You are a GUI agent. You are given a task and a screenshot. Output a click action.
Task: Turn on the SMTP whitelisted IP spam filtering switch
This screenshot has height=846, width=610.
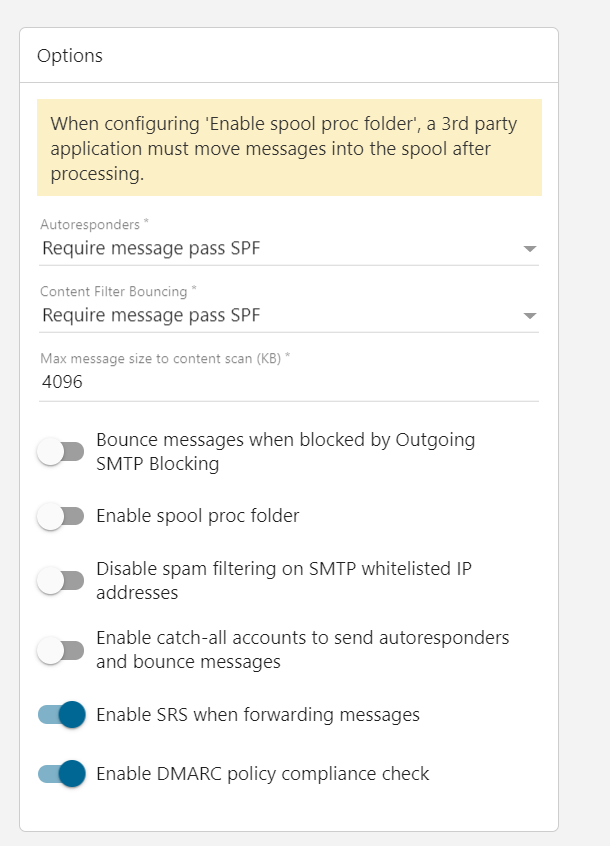[60, 580]
